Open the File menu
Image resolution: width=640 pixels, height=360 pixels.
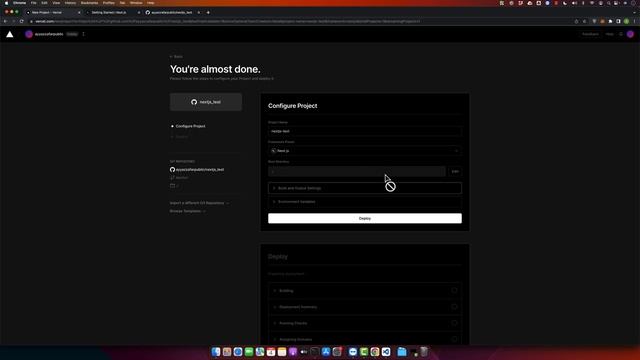[x=33, y=3]
